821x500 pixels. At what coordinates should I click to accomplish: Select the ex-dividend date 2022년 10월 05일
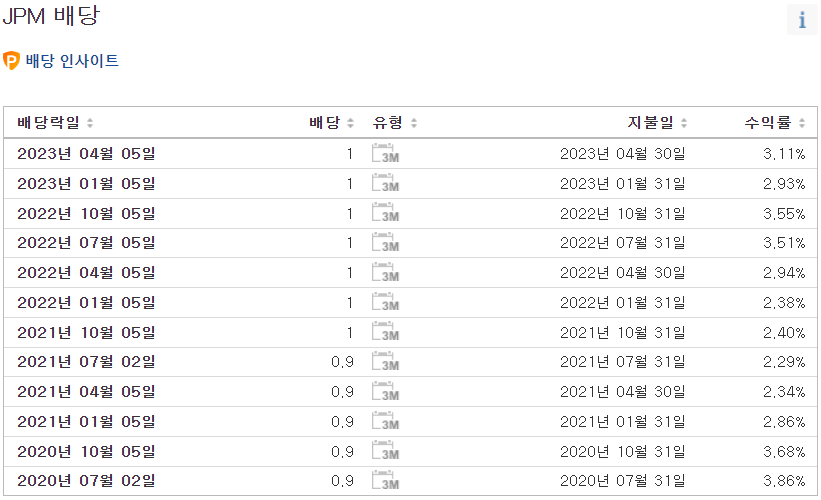click(86, 213)
